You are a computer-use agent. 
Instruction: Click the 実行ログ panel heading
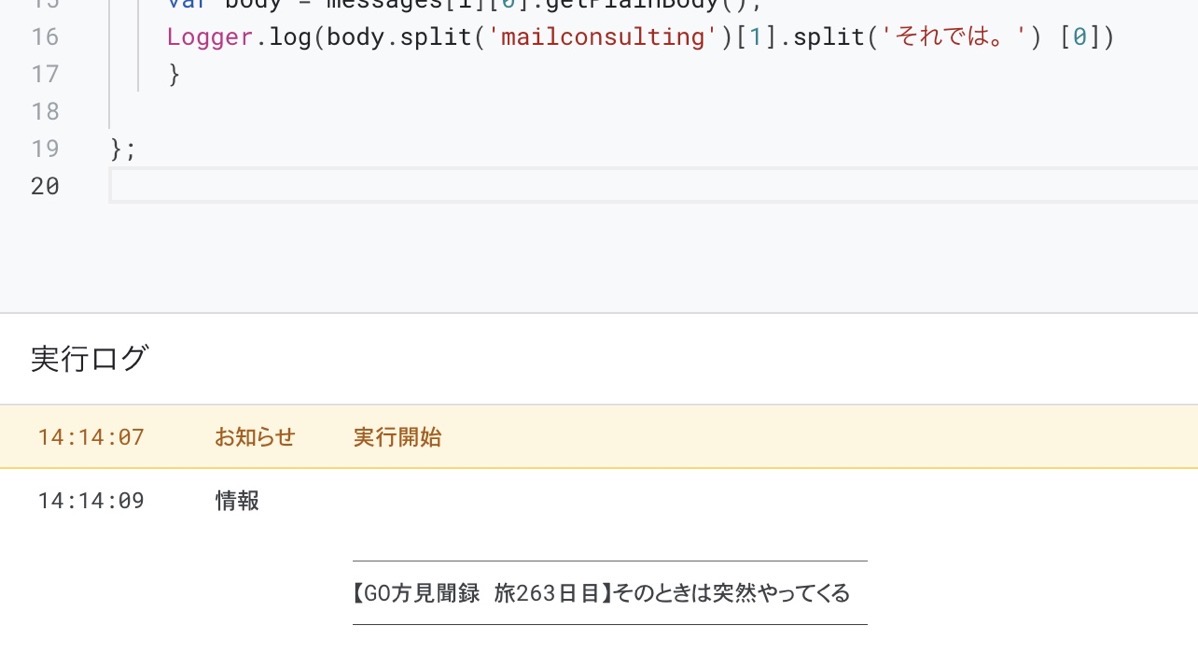click(89, 358)
